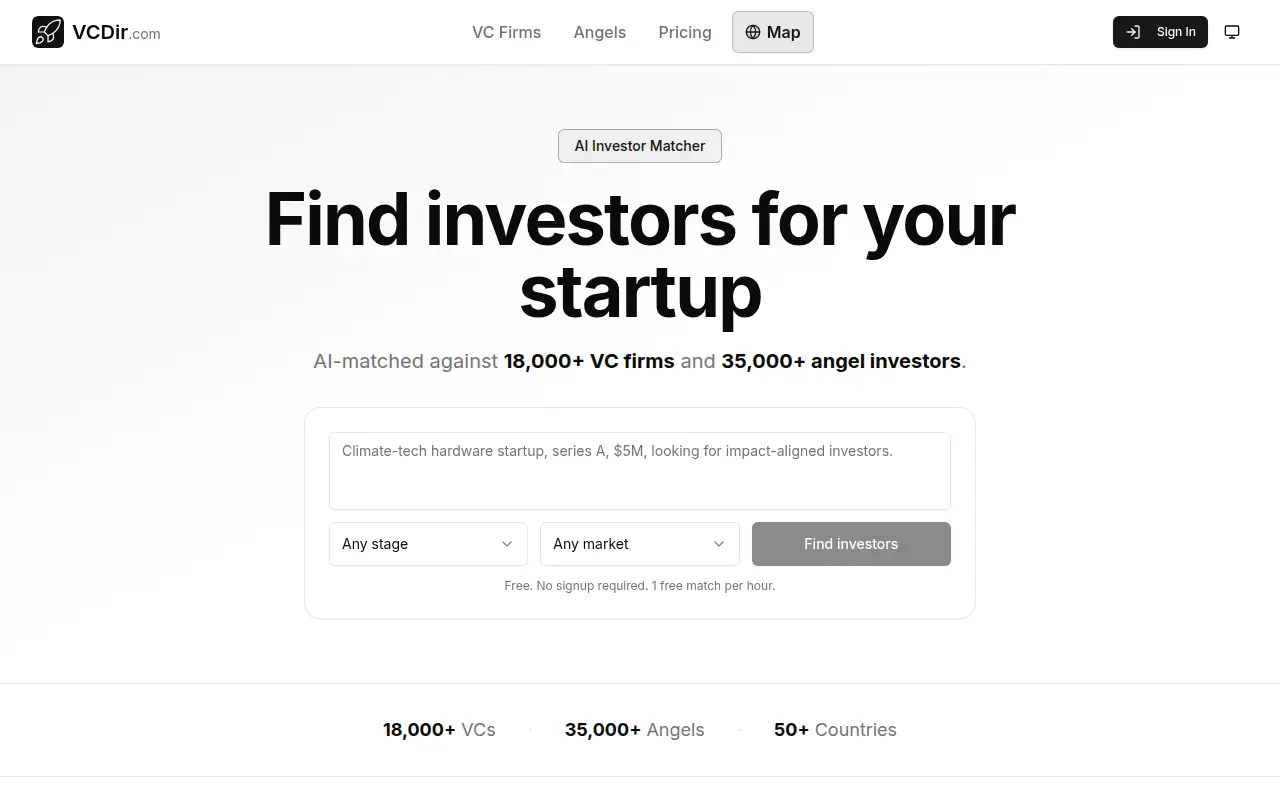Click the AI Investor Matcher badge

pyautogui.click(x=640, y=146)
